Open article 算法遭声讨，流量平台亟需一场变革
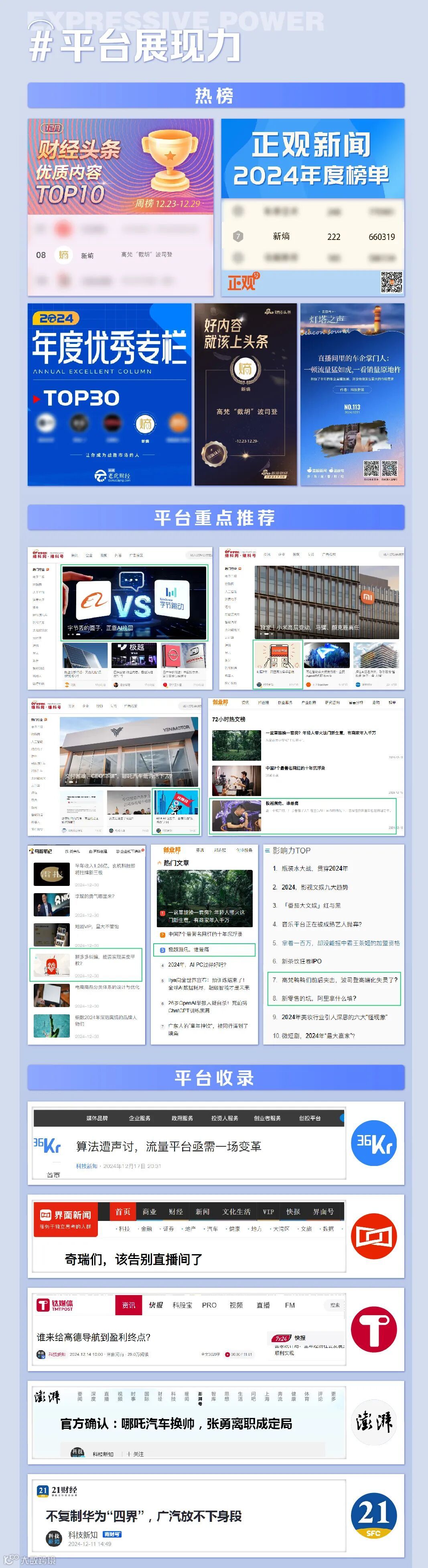Screen dimensions: 428x1568 [x=168, y=1147]
